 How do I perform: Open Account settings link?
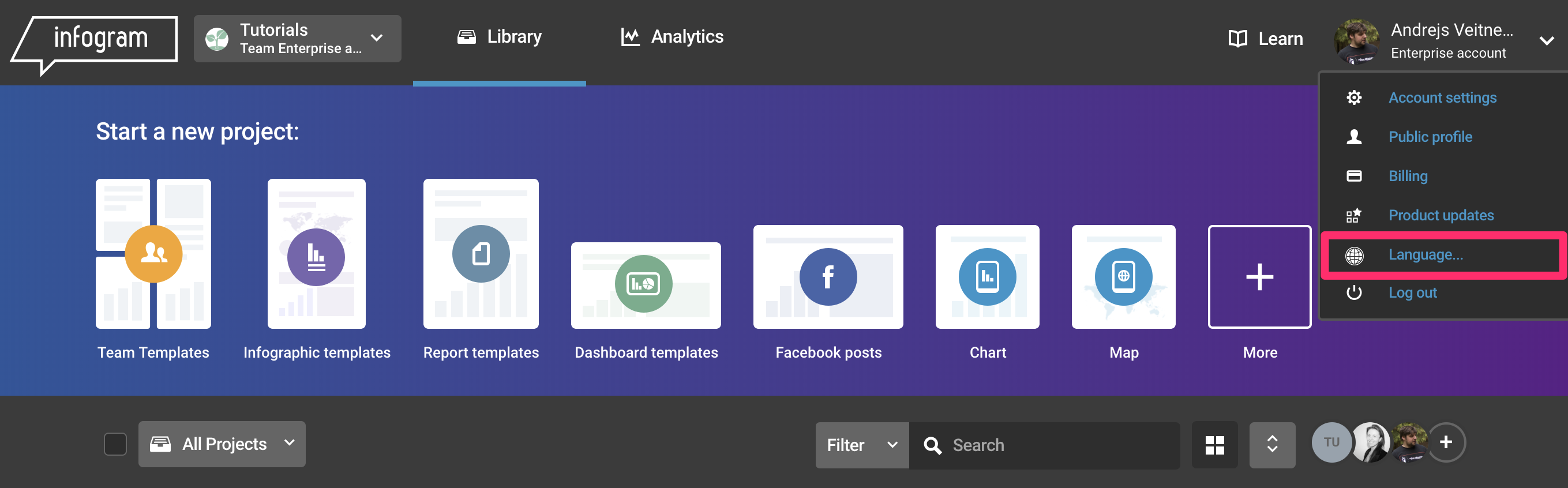[x=1442, y=97]
